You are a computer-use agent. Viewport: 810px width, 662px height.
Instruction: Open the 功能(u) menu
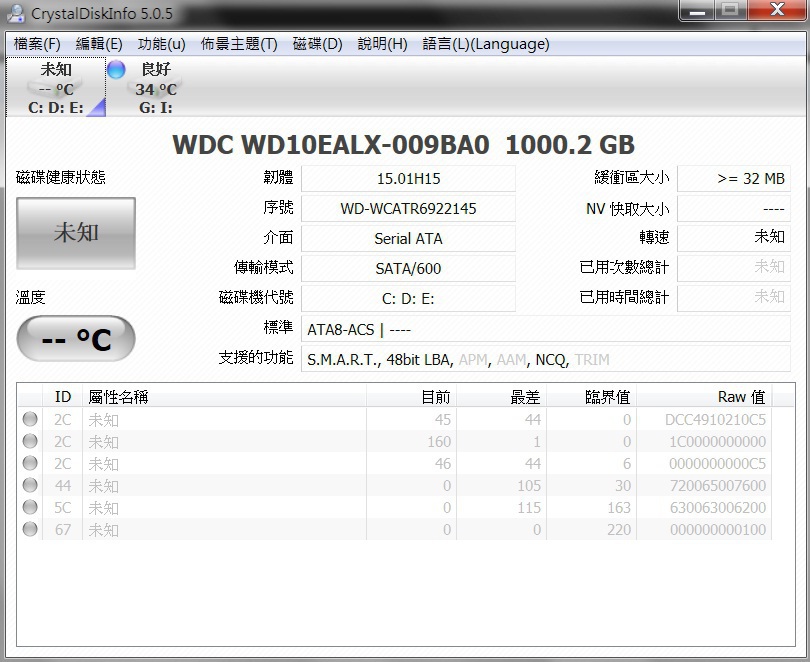tap(162, 44)
